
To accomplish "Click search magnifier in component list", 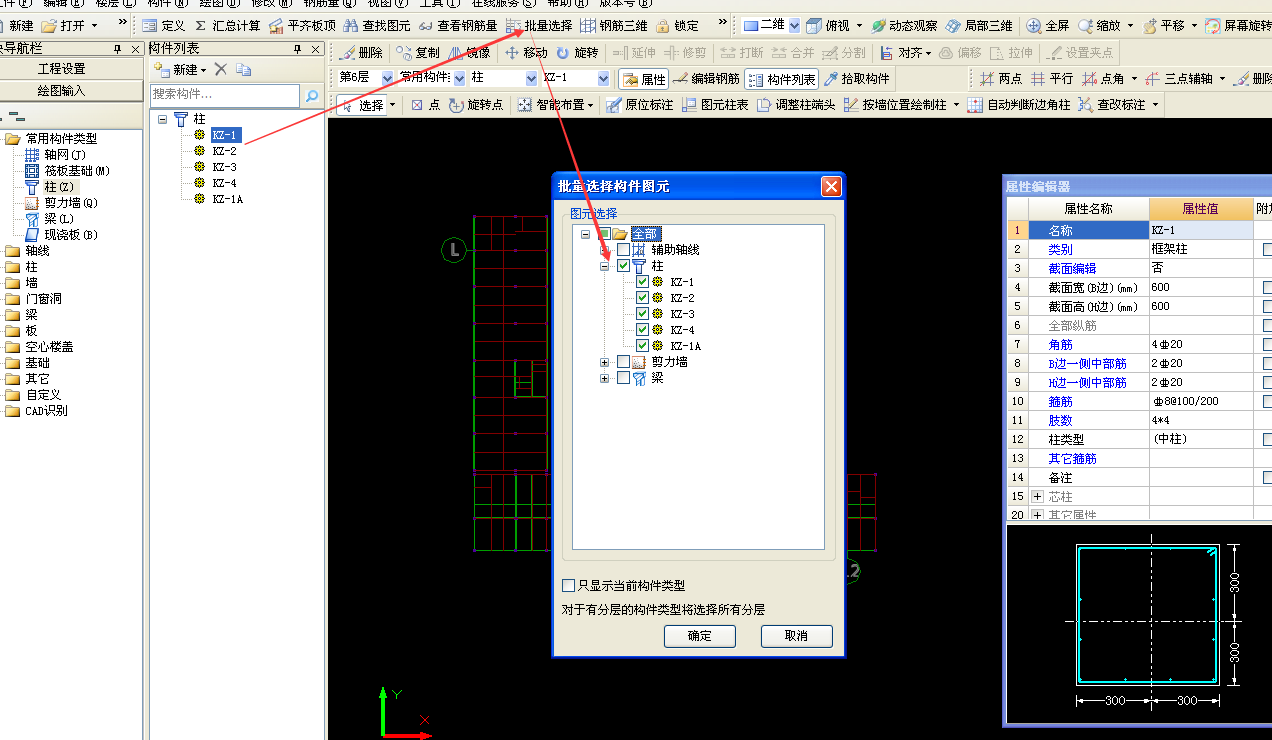I will (312, 95).
